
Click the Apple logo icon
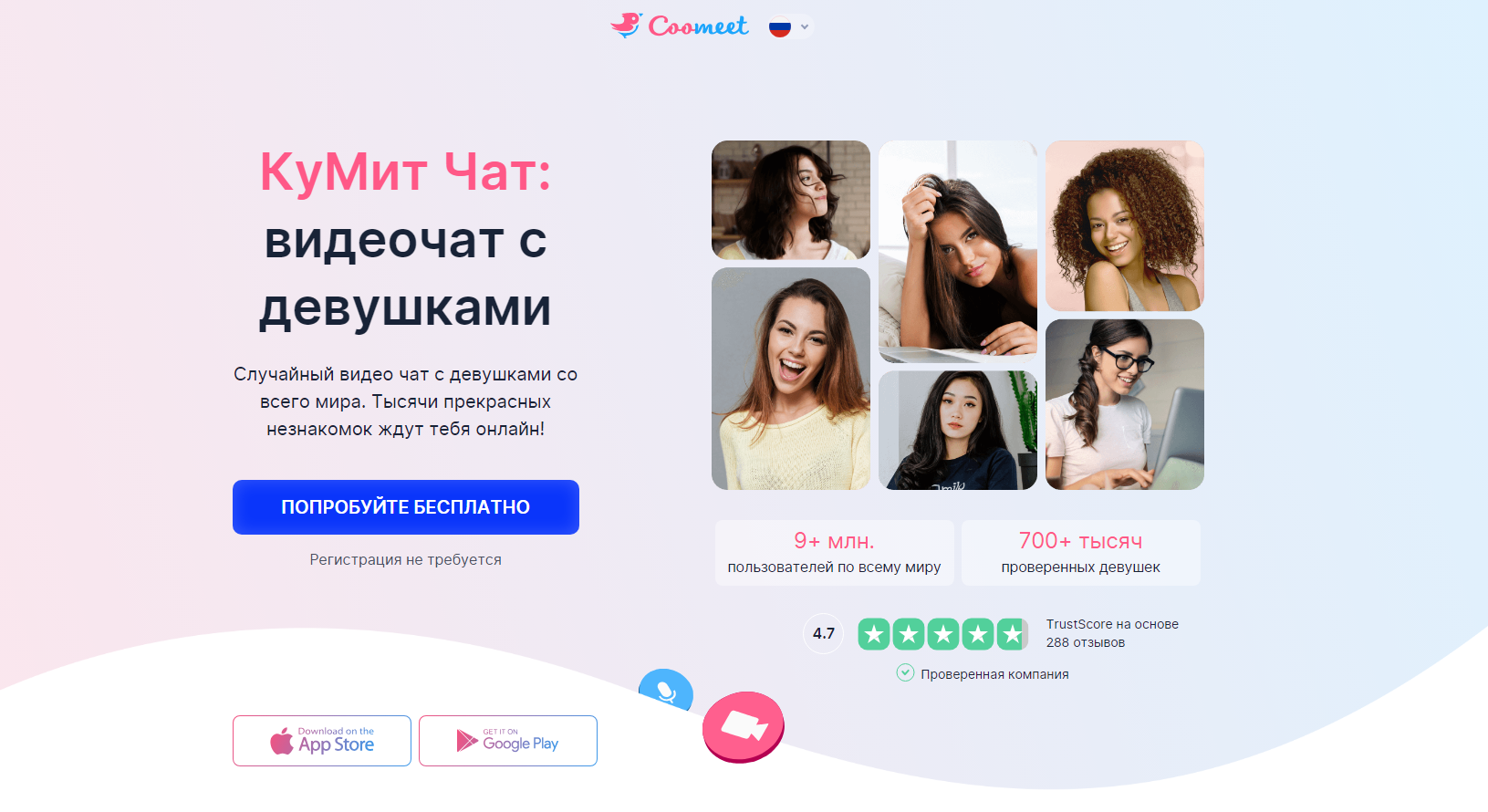coord(282,741)
